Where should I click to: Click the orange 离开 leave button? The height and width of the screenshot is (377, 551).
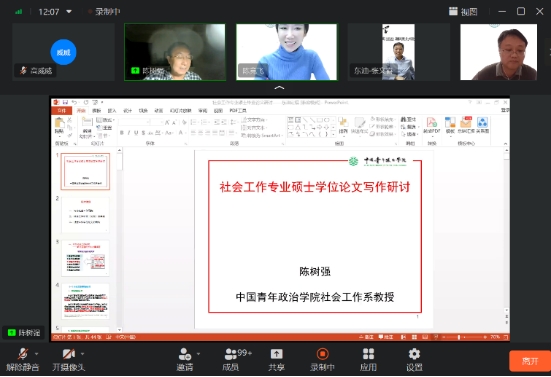[x=530, y=361]
